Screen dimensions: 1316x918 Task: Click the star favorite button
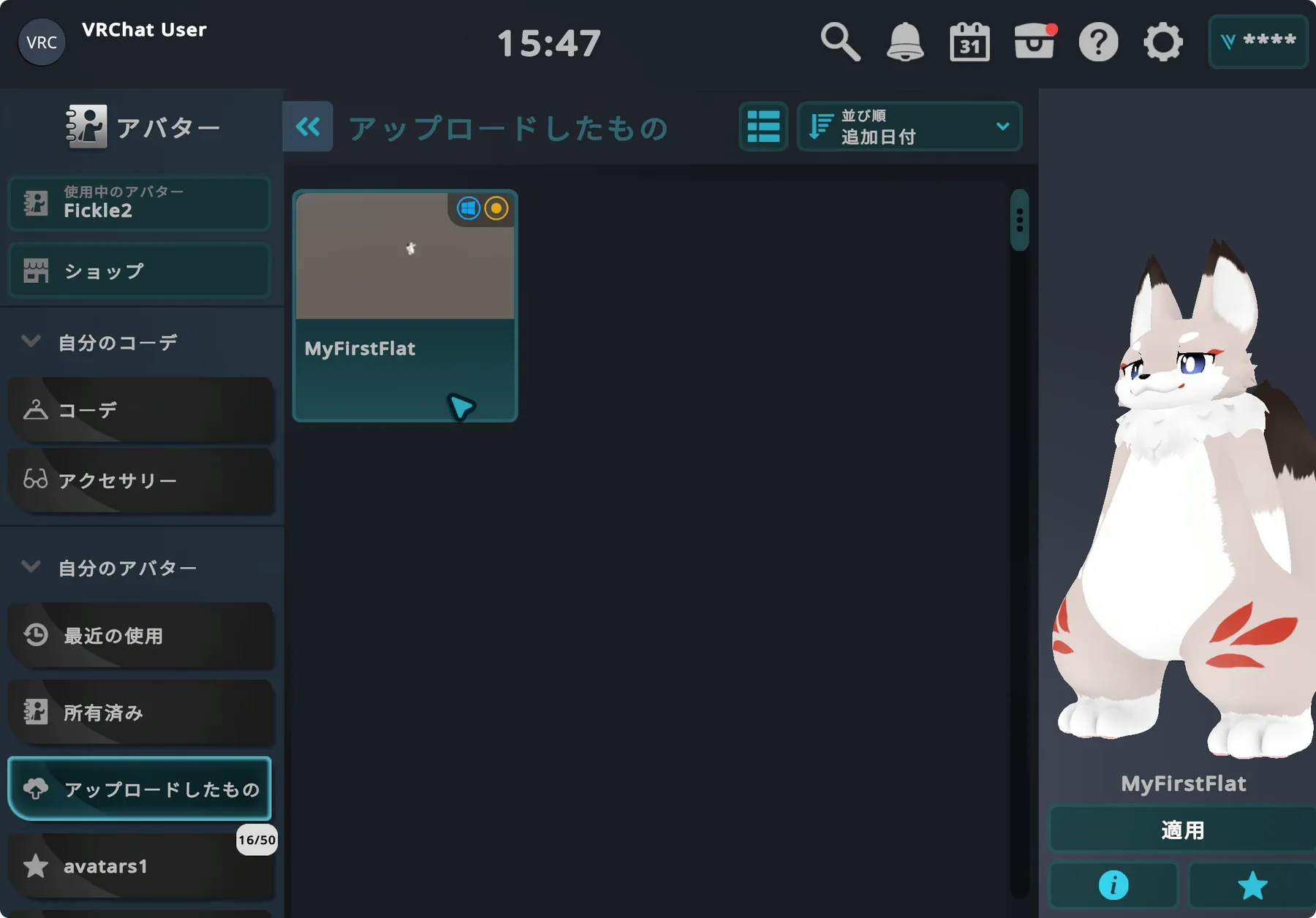coord(1252,885)
